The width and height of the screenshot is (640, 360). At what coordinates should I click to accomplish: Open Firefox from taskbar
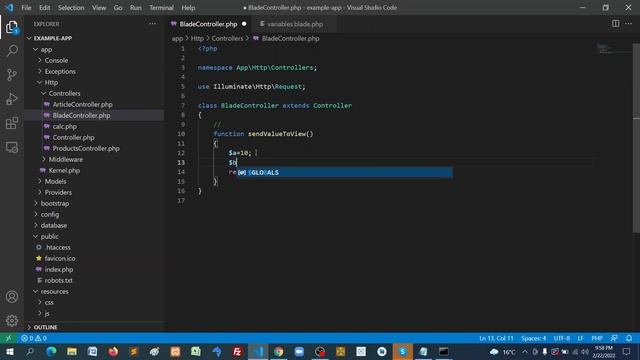(113, 351)
